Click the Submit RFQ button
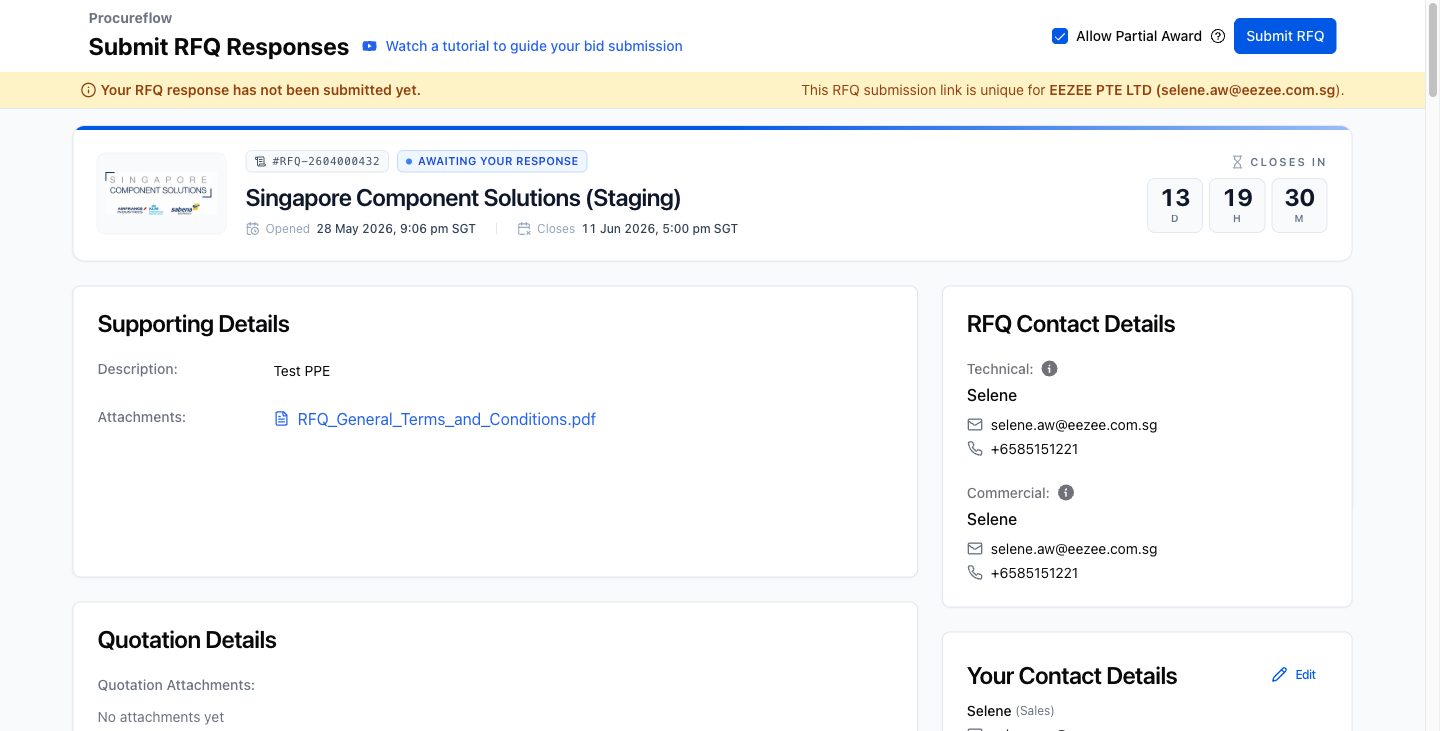This screenshot has height=731, width=1440. pos(1285,36)
